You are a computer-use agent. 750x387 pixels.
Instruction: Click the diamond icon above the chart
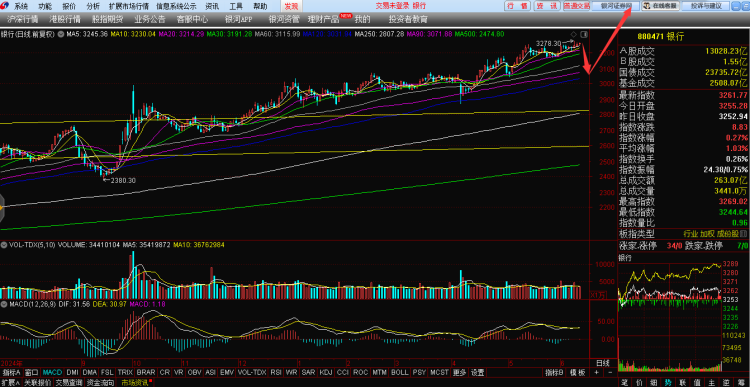pyautogui.click(x=575, y=34)
